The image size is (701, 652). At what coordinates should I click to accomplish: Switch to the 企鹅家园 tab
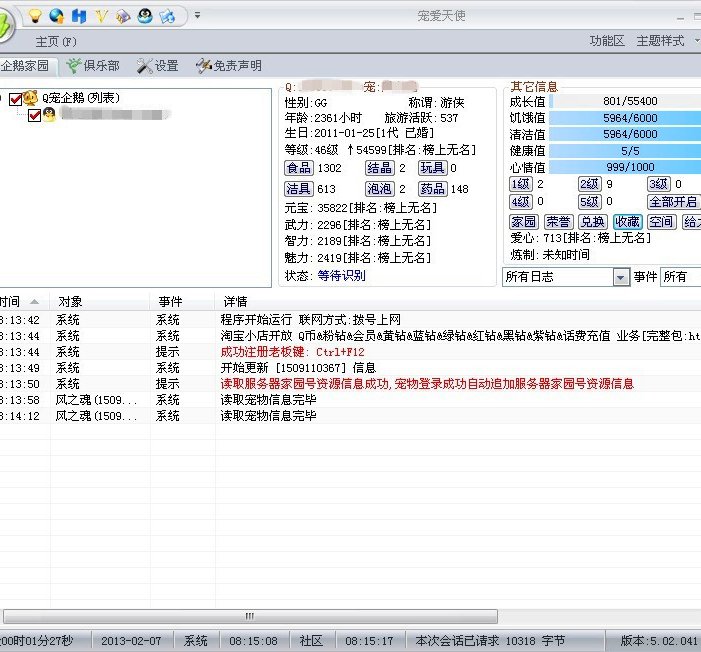click(x=27, y=66)
